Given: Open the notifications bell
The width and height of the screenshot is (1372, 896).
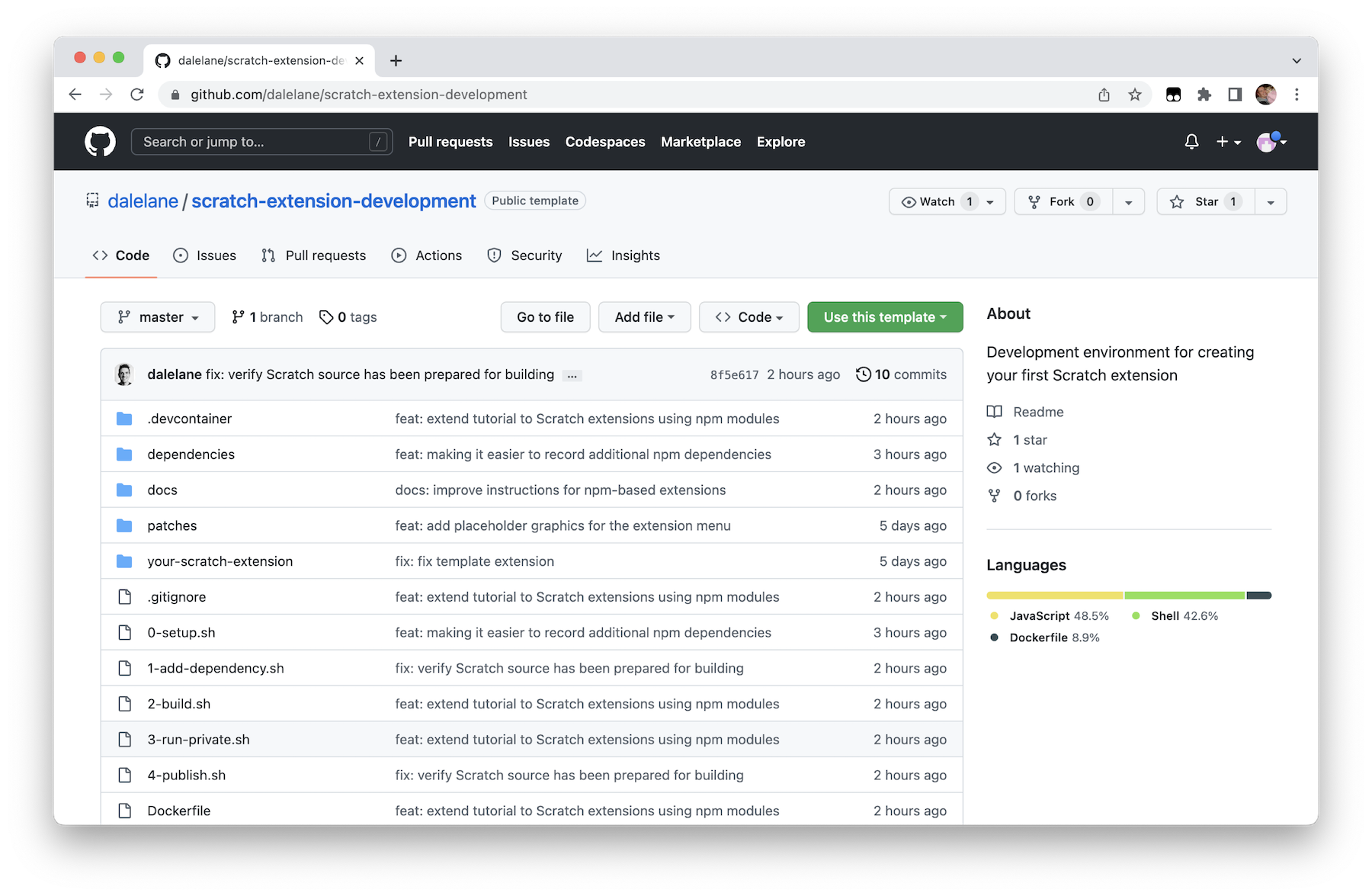Looking at the screenshot, I should pyautogui.click(x=1191, y=142).
